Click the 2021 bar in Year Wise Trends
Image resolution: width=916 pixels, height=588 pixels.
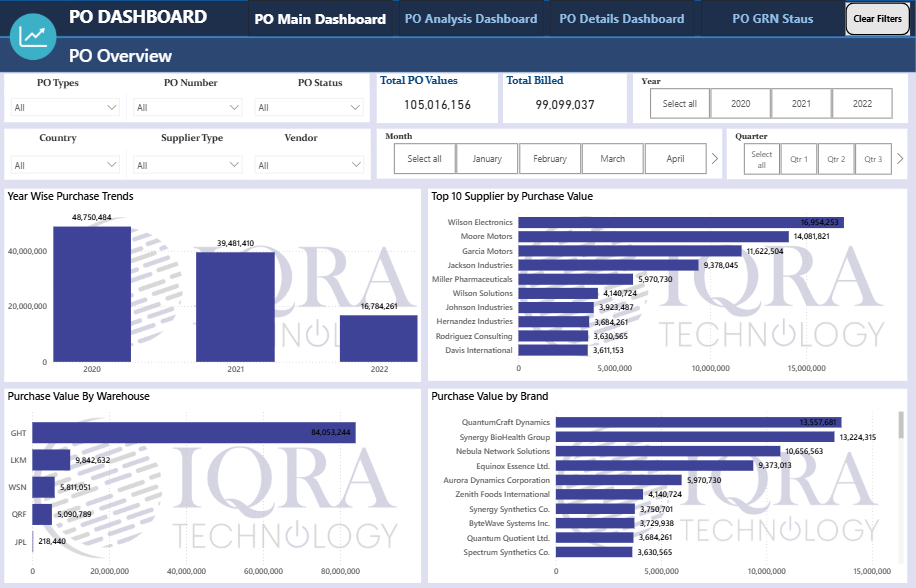(235, 307)
